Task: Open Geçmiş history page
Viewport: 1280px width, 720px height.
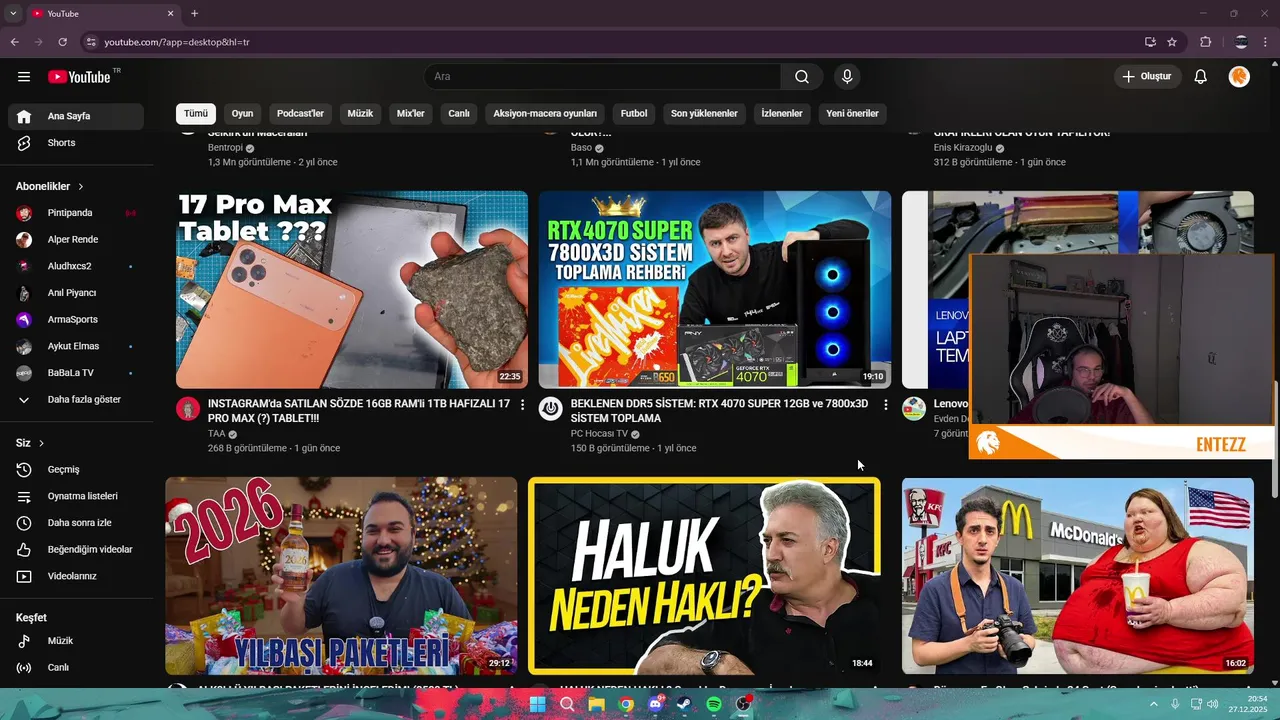Action: (x=76, y=470)
